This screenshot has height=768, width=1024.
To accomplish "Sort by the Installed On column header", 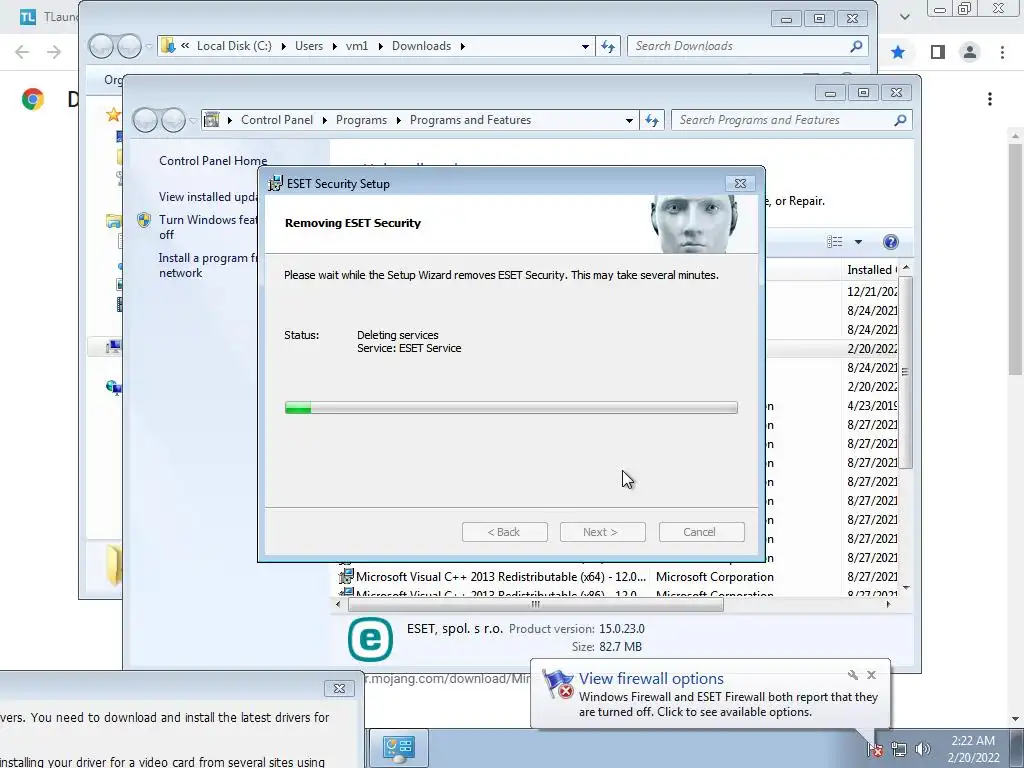I will coord(872,270).
